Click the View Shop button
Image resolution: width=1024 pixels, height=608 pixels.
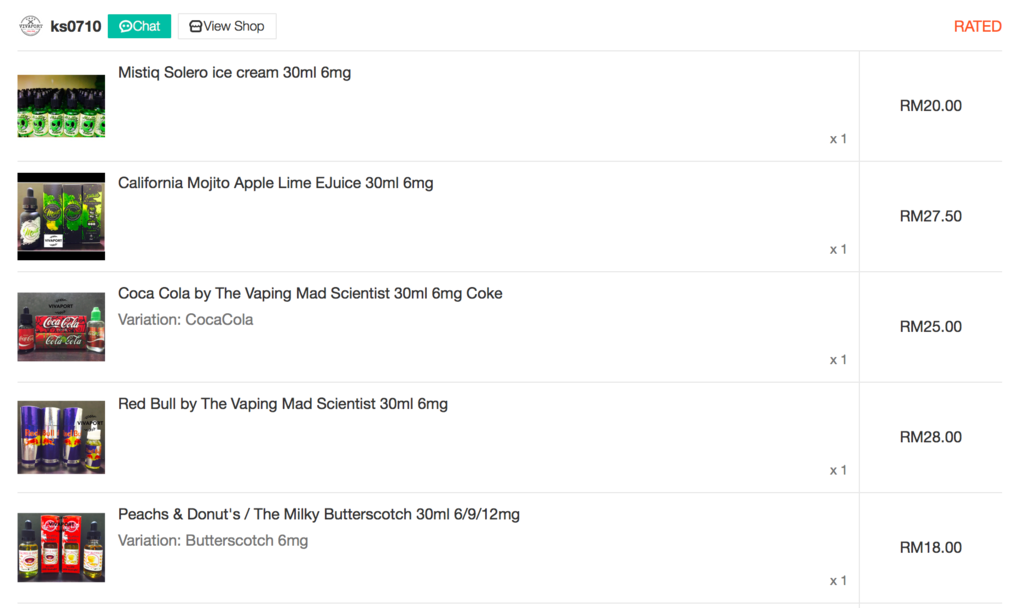click(227, 26)
